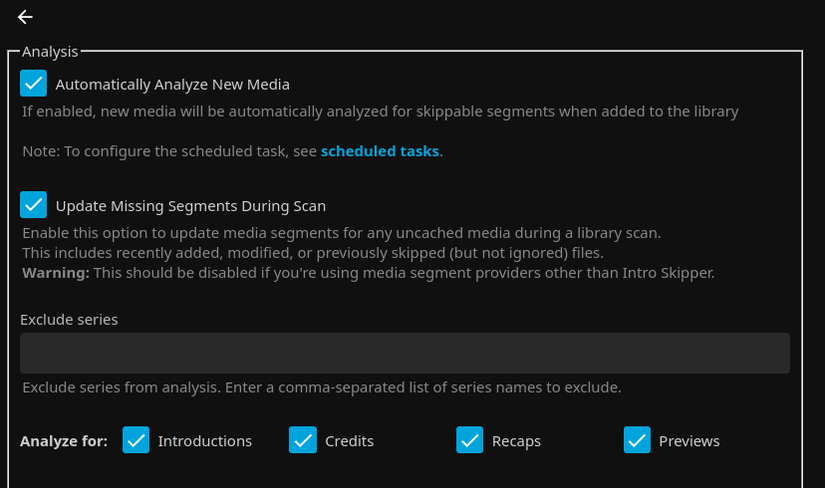Disable the Introductions analysis checkbox
The width and height of the screenshot is (825, 488).
click(x=136, y=440)
